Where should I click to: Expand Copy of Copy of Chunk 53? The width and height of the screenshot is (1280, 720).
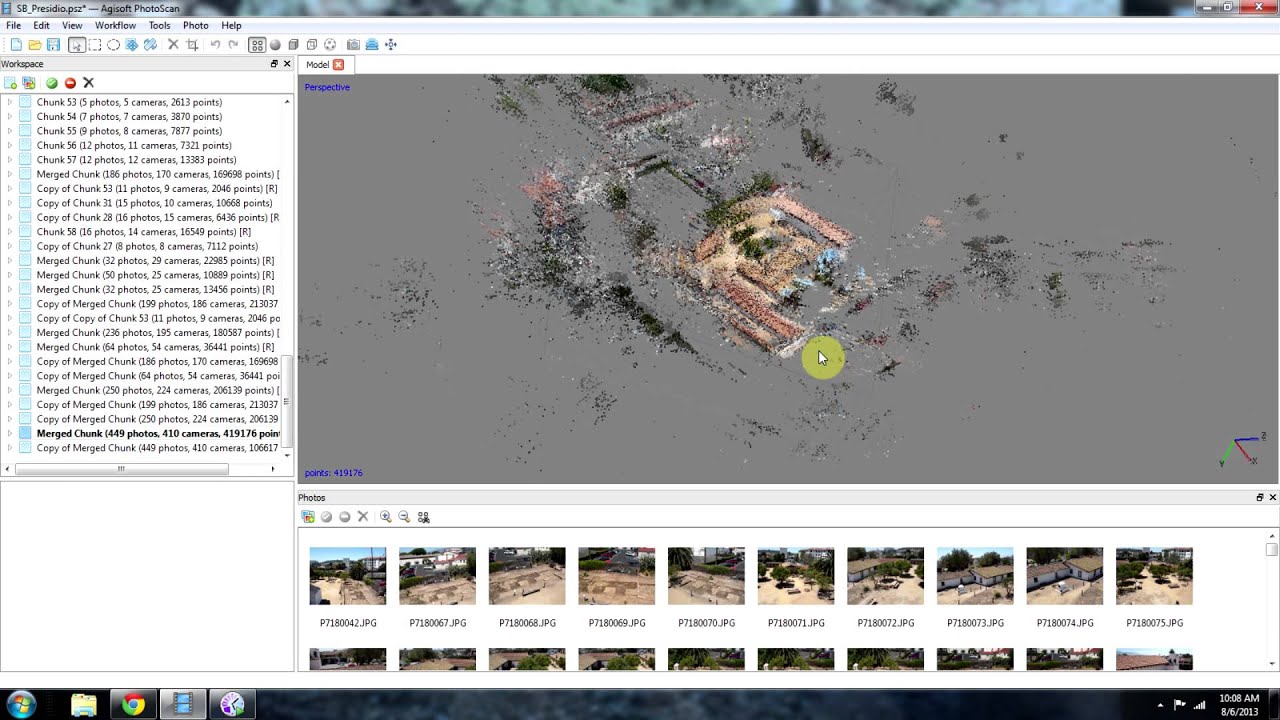pos(10,318)
